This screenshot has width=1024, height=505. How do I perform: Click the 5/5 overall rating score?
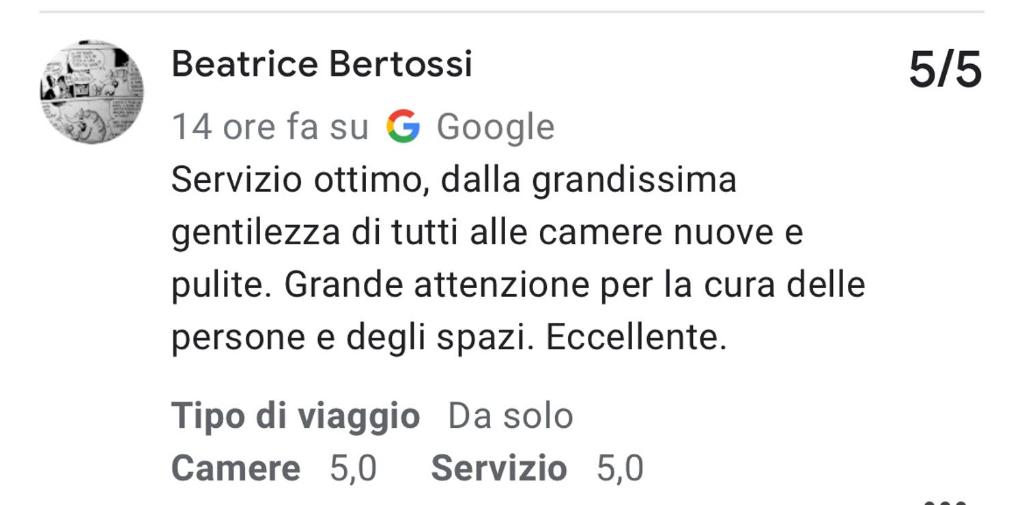coord(945,71)
